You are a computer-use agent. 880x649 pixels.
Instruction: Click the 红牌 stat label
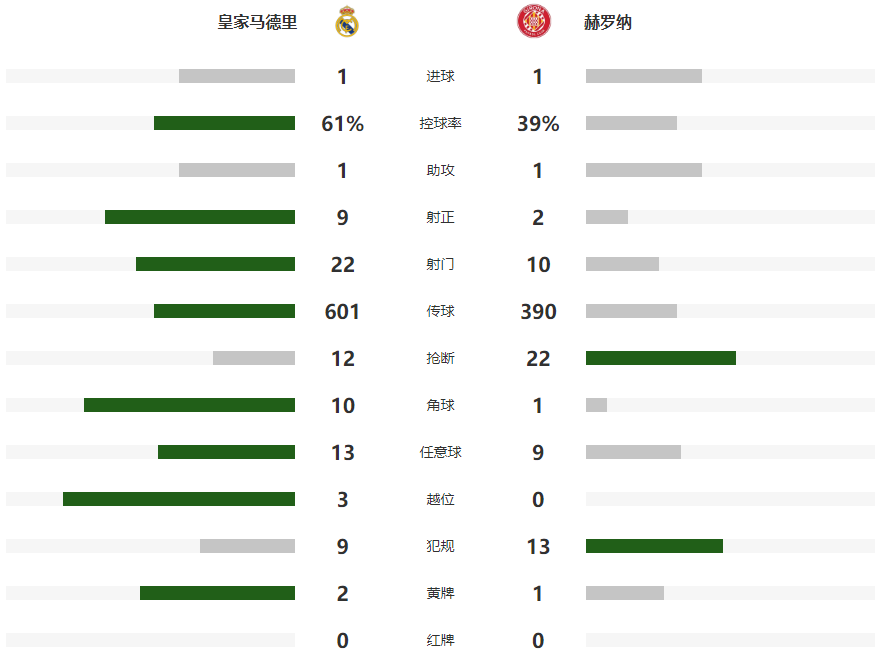pos(440,640)
